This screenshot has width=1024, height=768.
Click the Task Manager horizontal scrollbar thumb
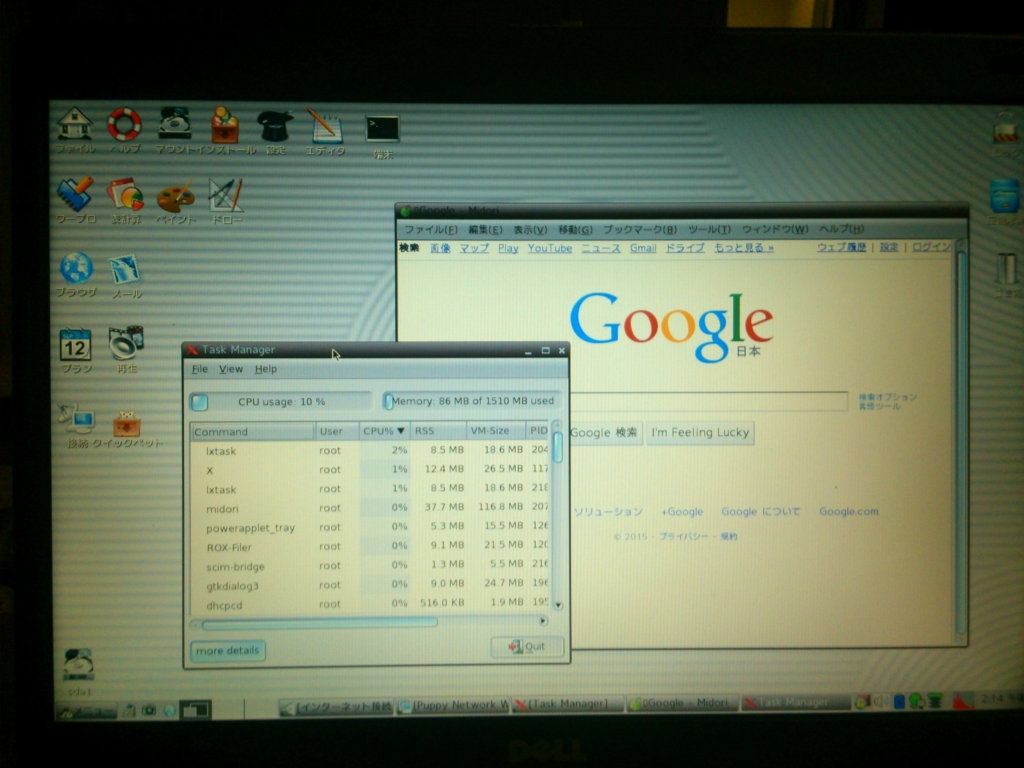tap(319, 624)
